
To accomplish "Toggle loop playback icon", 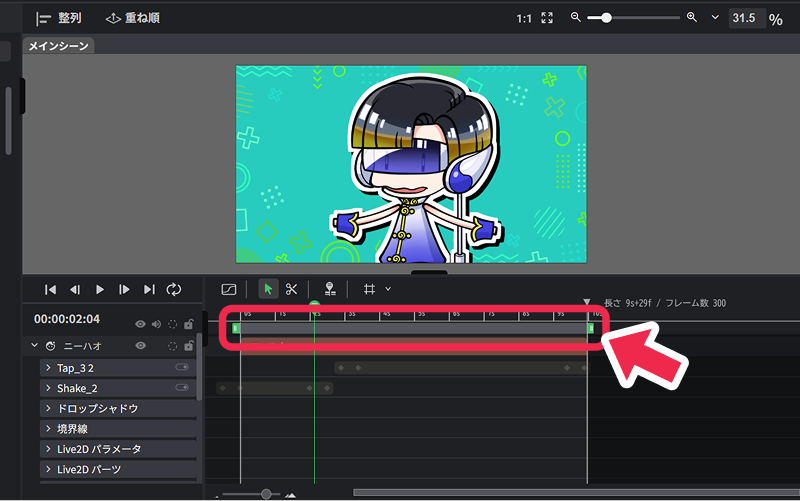I will pos(174,289).
